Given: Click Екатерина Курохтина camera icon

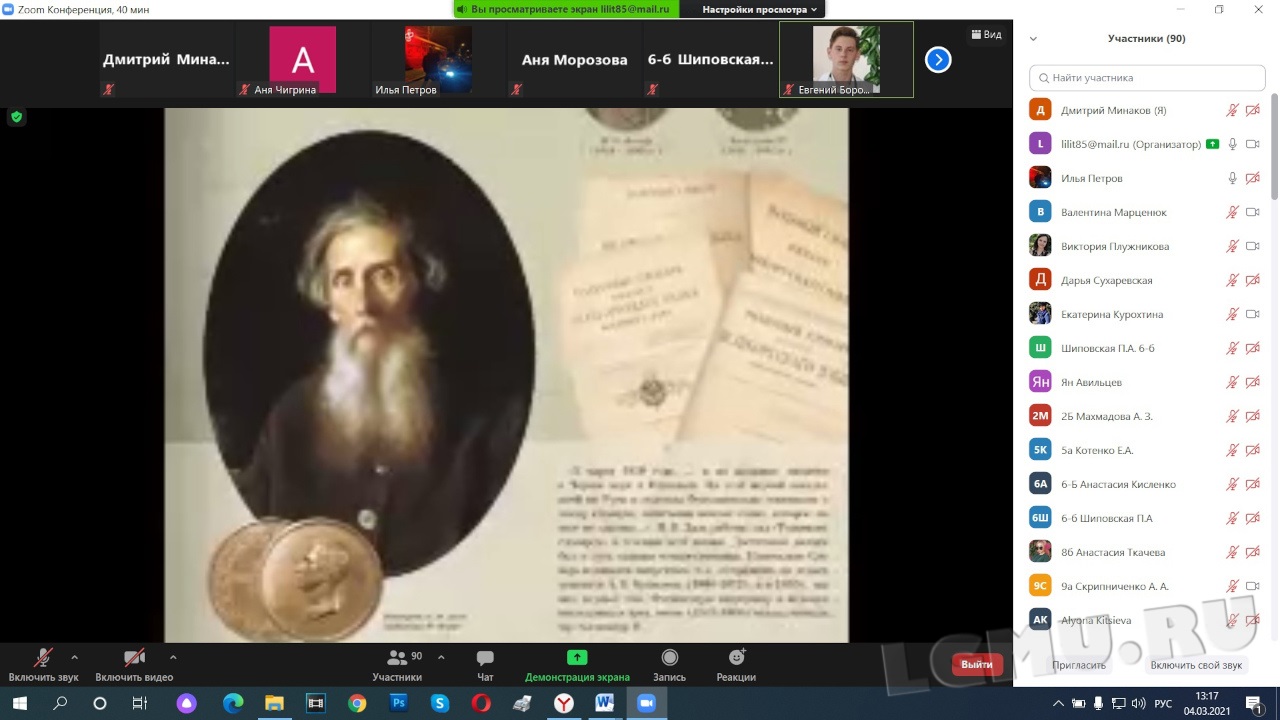Looking at the screenshot, I should 1253,314.
